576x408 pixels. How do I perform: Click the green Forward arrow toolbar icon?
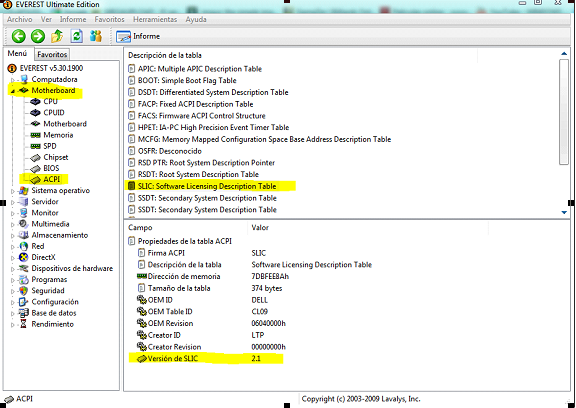tap(38, 36)
